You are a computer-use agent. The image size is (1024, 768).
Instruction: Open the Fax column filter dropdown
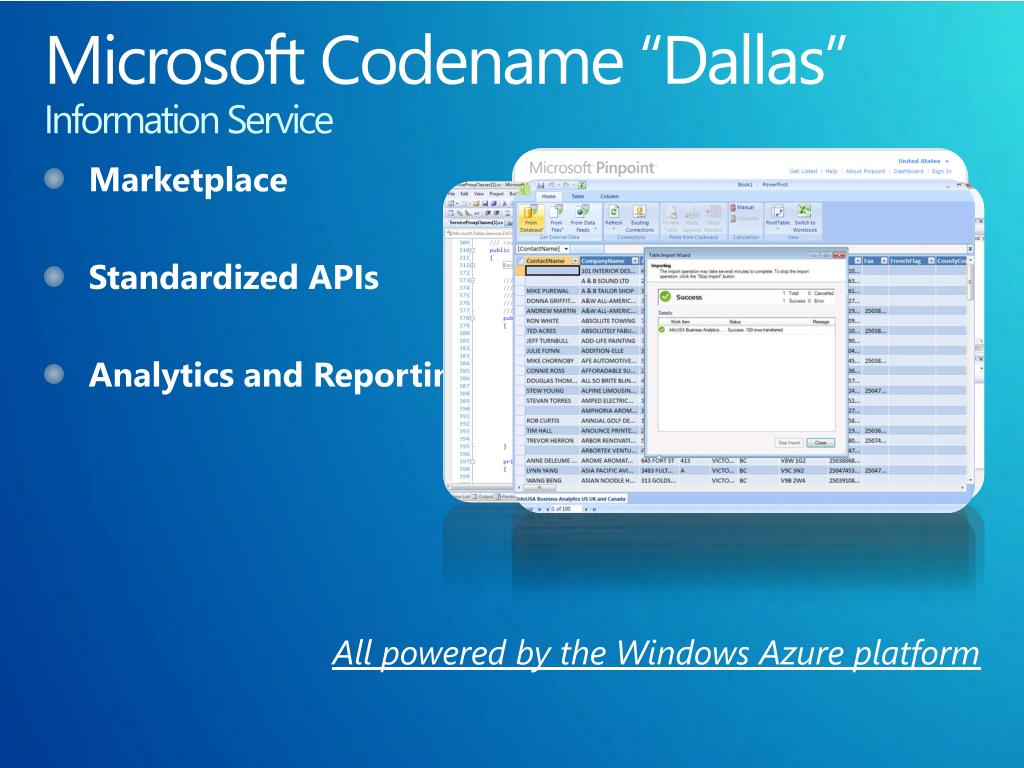click(884, 261)
